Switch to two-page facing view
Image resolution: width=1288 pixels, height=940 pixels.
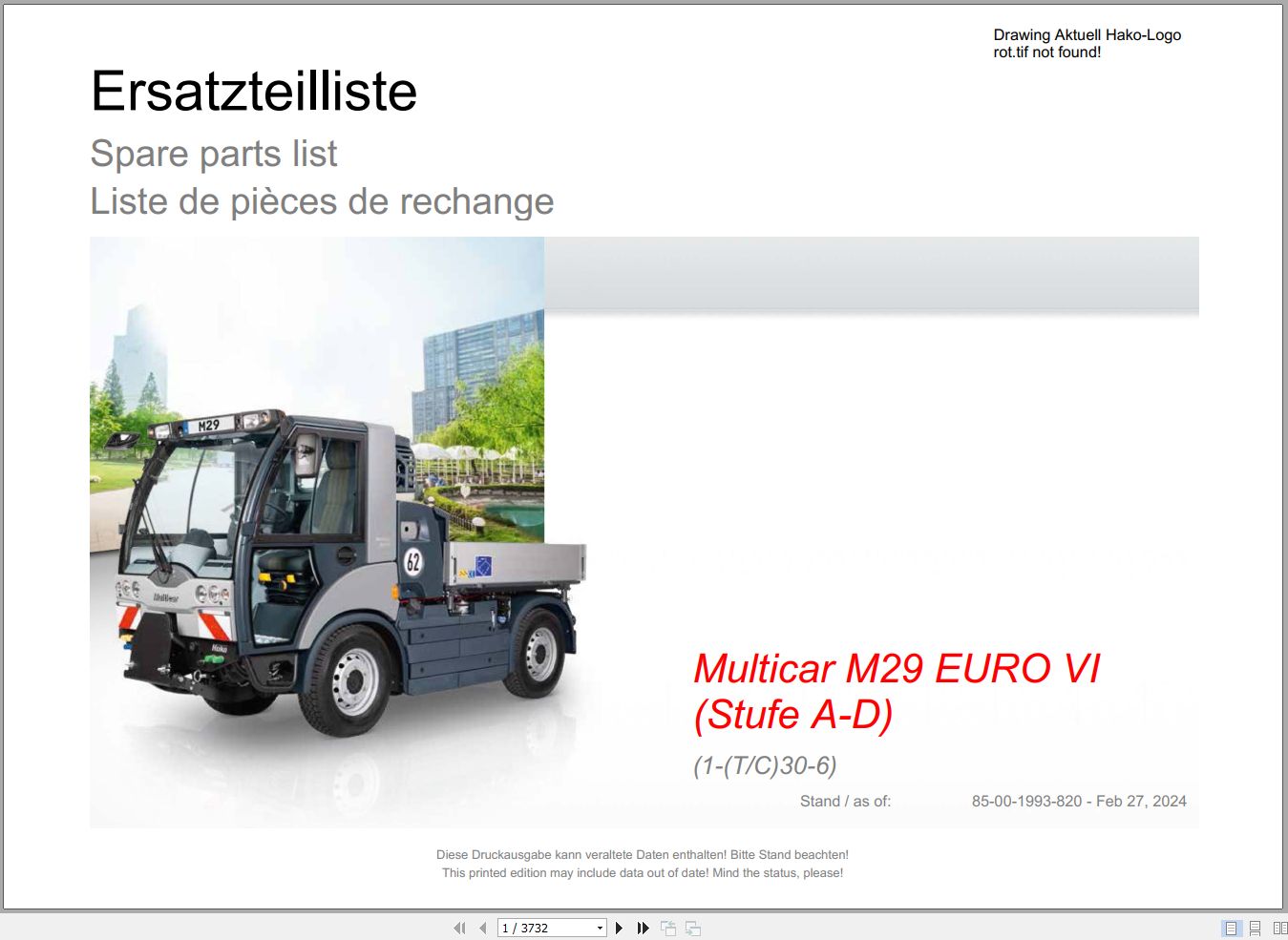tap(1278, 927)
